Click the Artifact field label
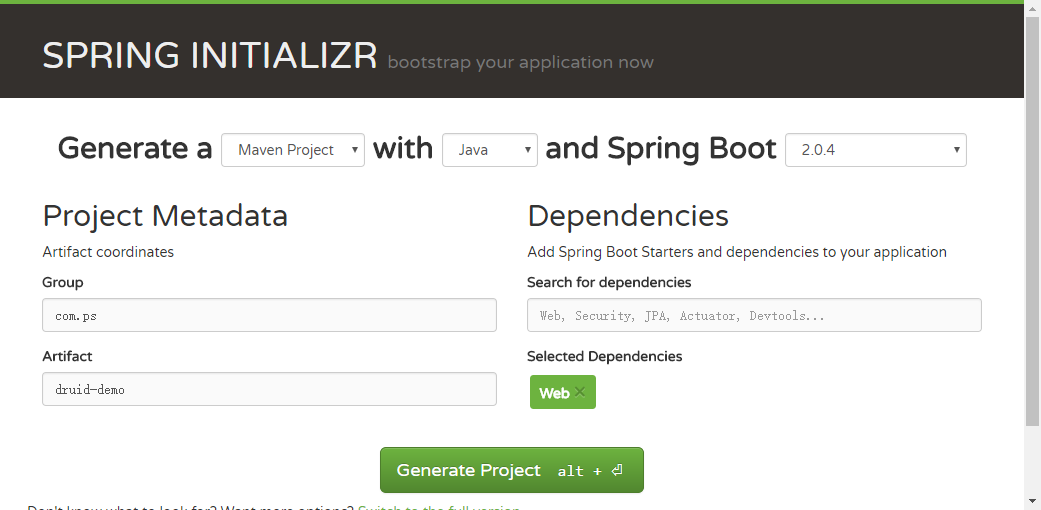The height and width of the screenshot is (510, 1041). coord(67,357)
